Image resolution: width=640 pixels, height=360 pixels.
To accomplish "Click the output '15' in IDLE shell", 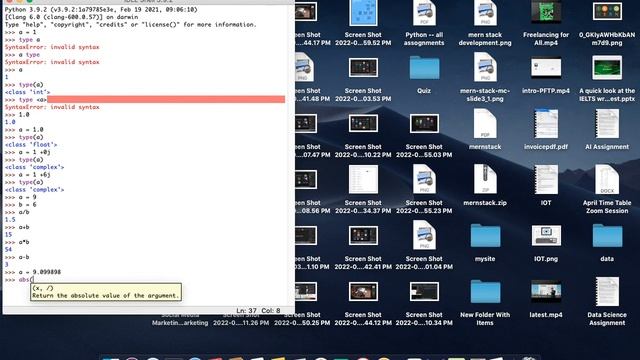I will [8, 235].
